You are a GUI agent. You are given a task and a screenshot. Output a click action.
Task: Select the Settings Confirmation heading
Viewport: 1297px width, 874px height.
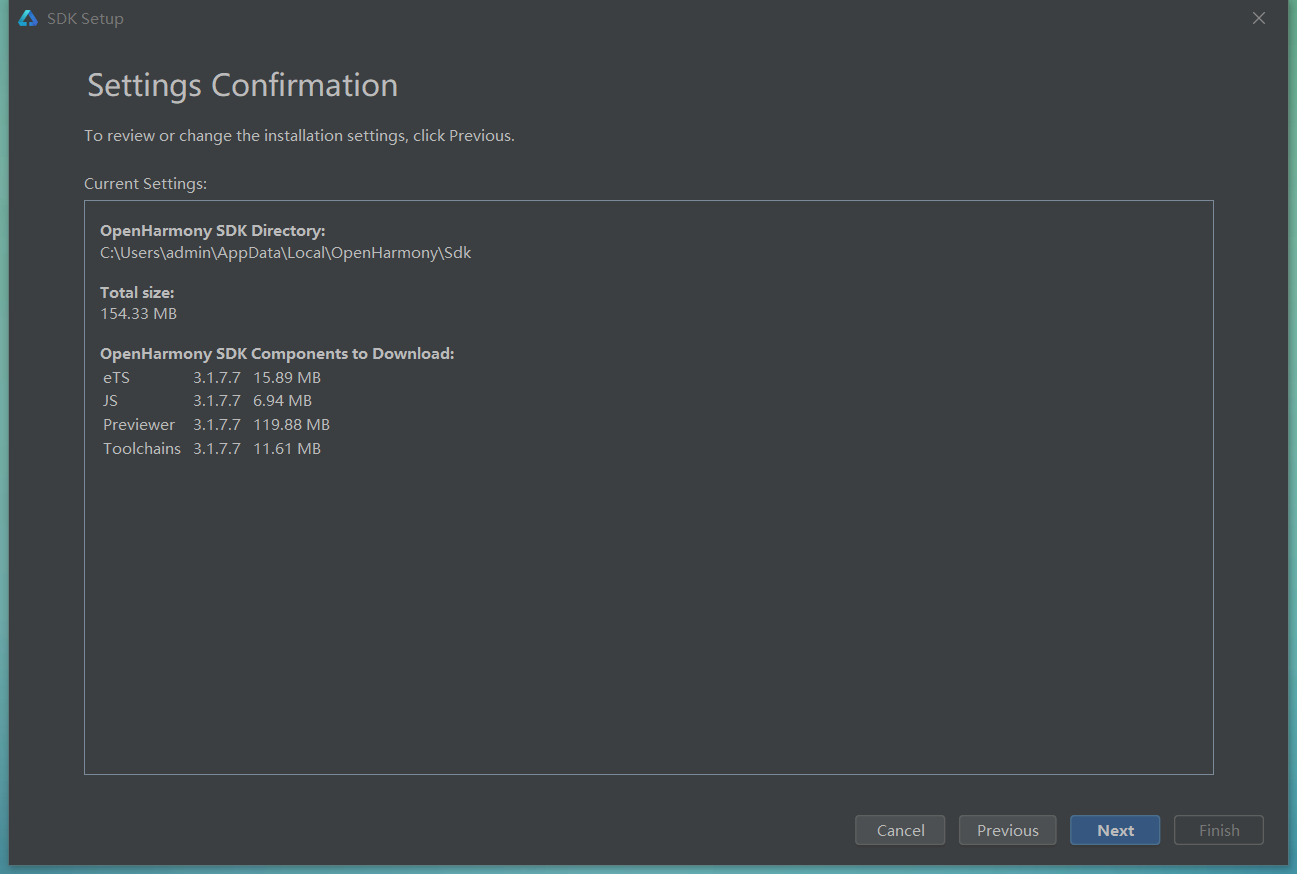243,85
